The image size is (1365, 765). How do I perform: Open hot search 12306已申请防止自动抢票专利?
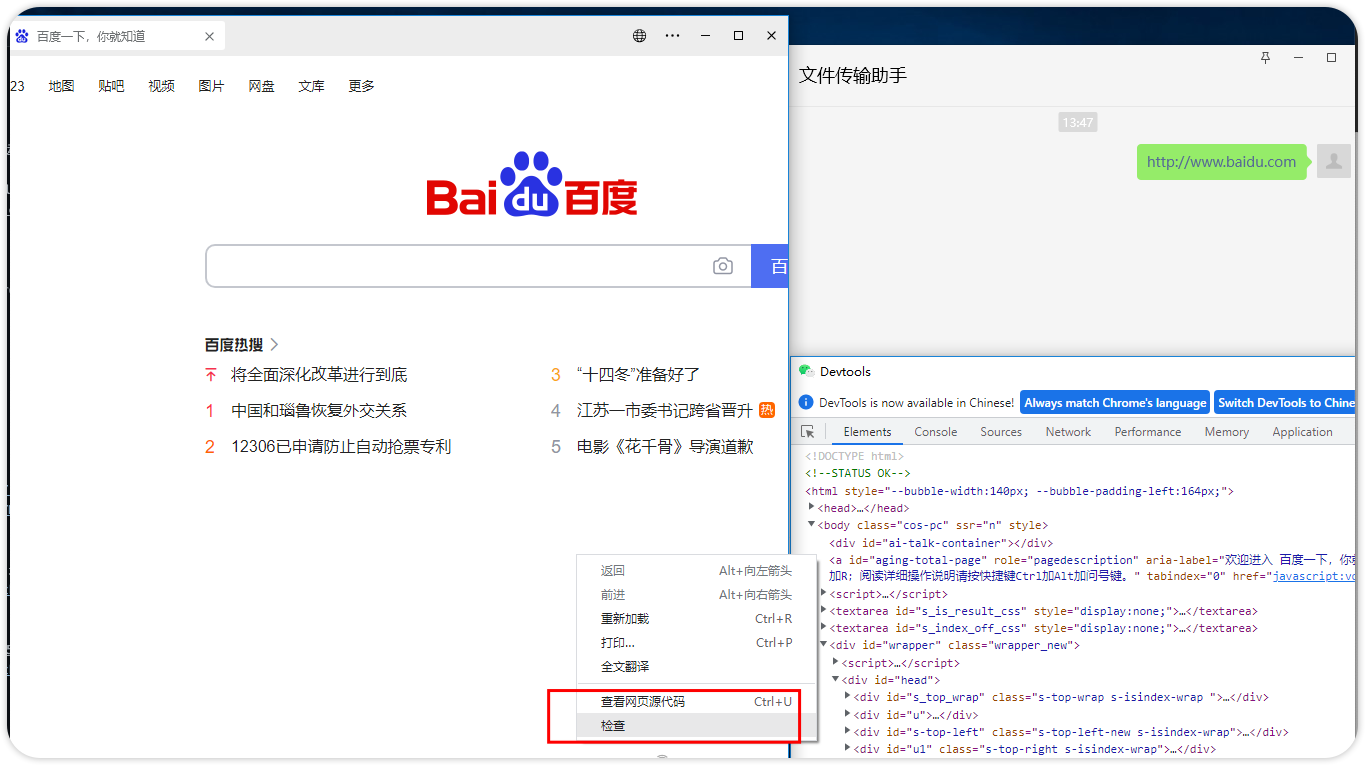click(x=341, y=447)
